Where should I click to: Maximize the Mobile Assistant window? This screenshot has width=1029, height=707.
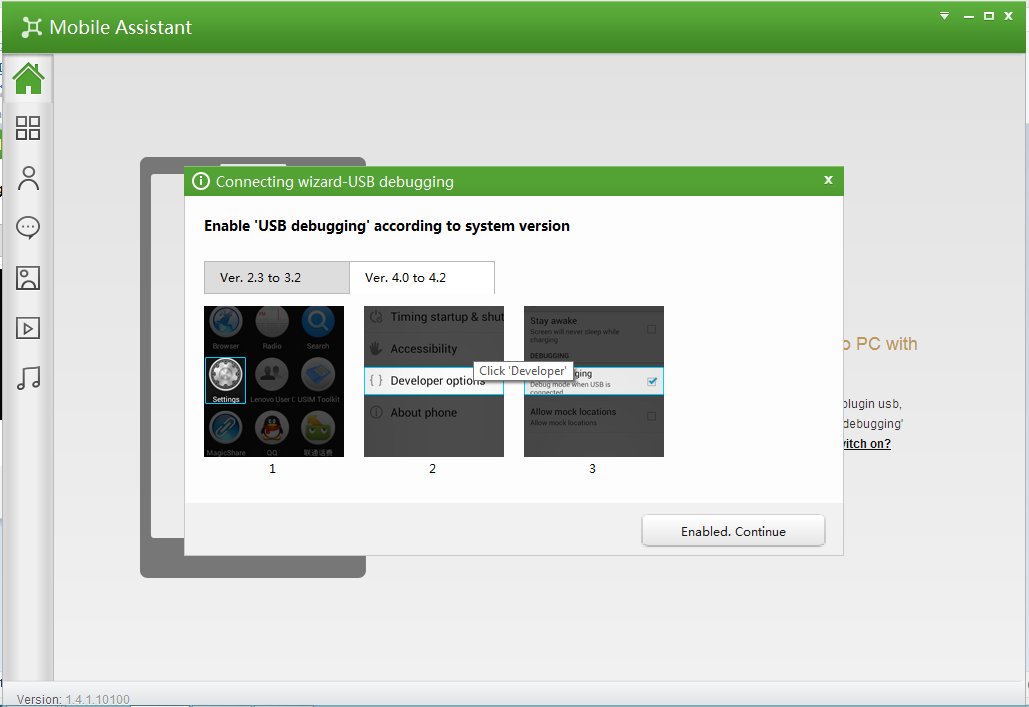click(988, 16)
